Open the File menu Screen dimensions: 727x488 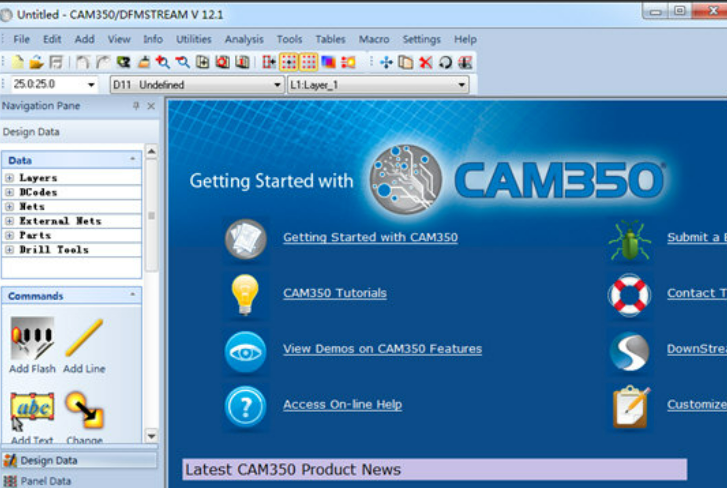(21, 39)
